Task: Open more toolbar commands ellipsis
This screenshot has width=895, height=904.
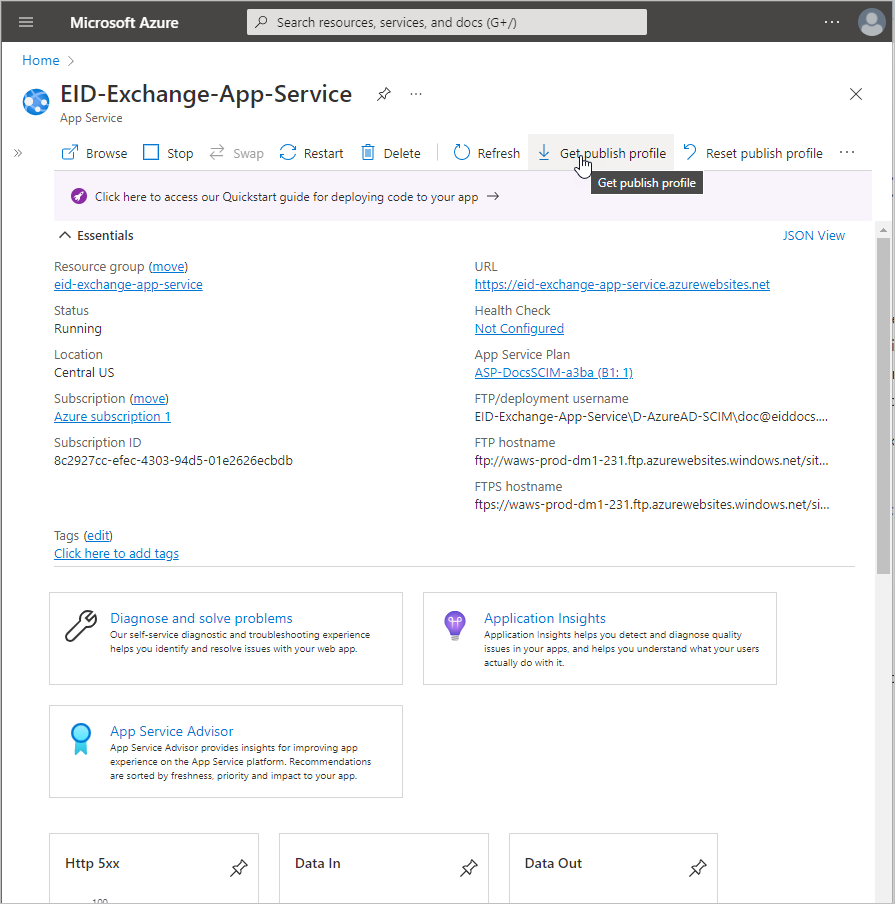Action: click(847, 153)
